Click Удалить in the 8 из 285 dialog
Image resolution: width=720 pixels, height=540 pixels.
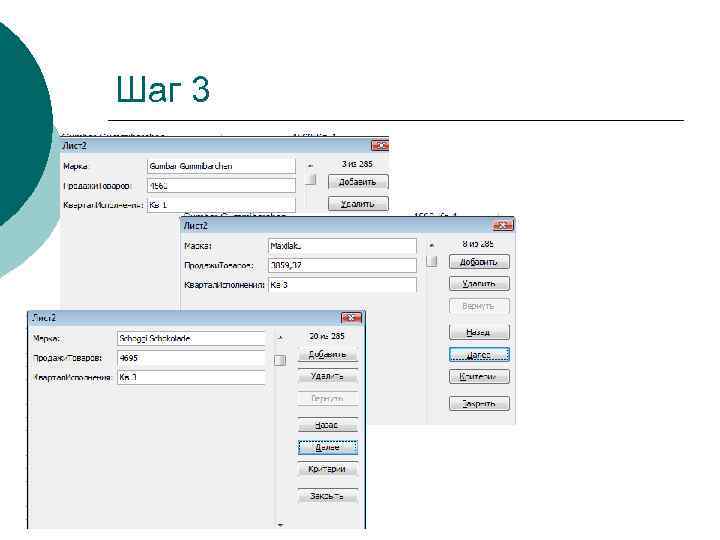pyautogui.click(x=479, y=283)
